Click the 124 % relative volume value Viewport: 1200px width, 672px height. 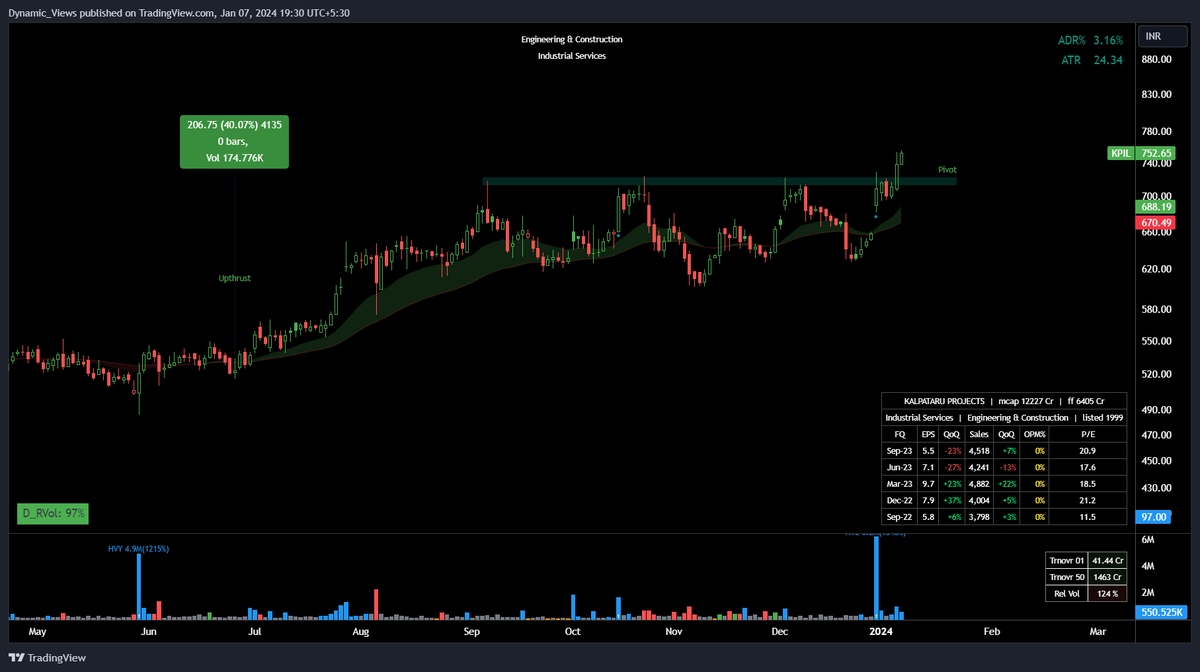[x=1107, y=594]
